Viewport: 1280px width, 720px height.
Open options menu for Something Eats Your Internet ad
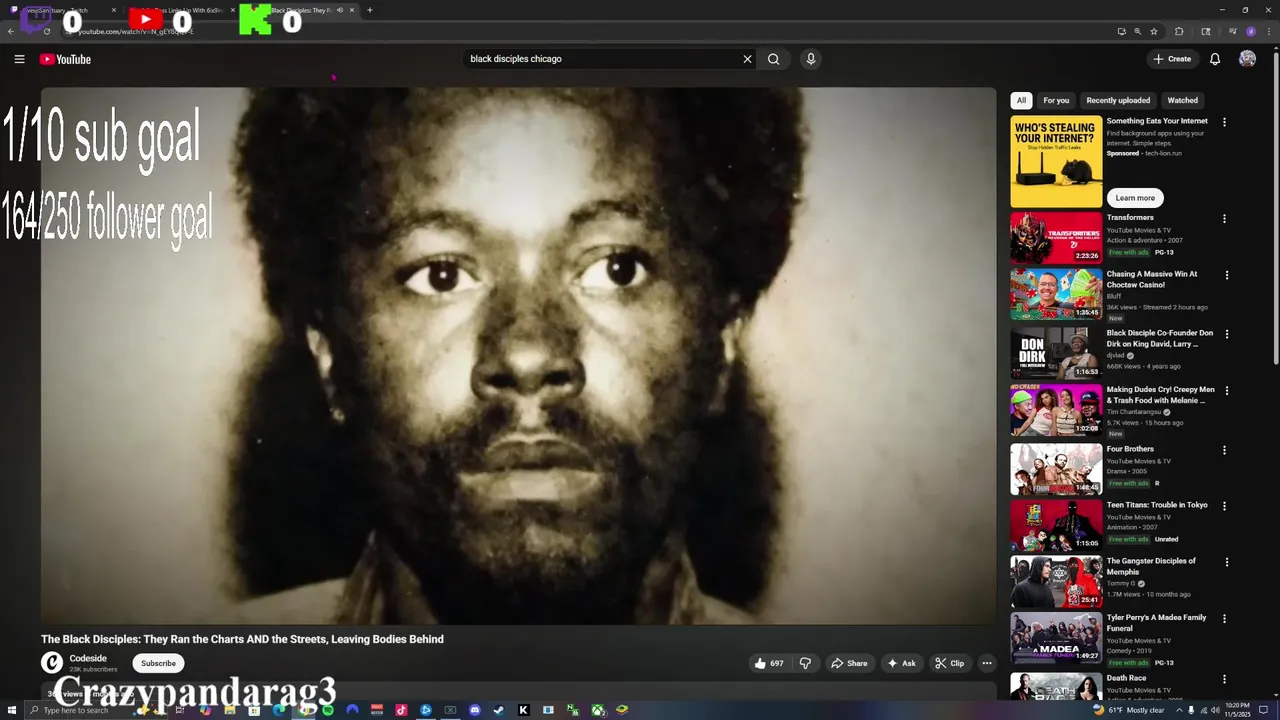coord(1224,122)
